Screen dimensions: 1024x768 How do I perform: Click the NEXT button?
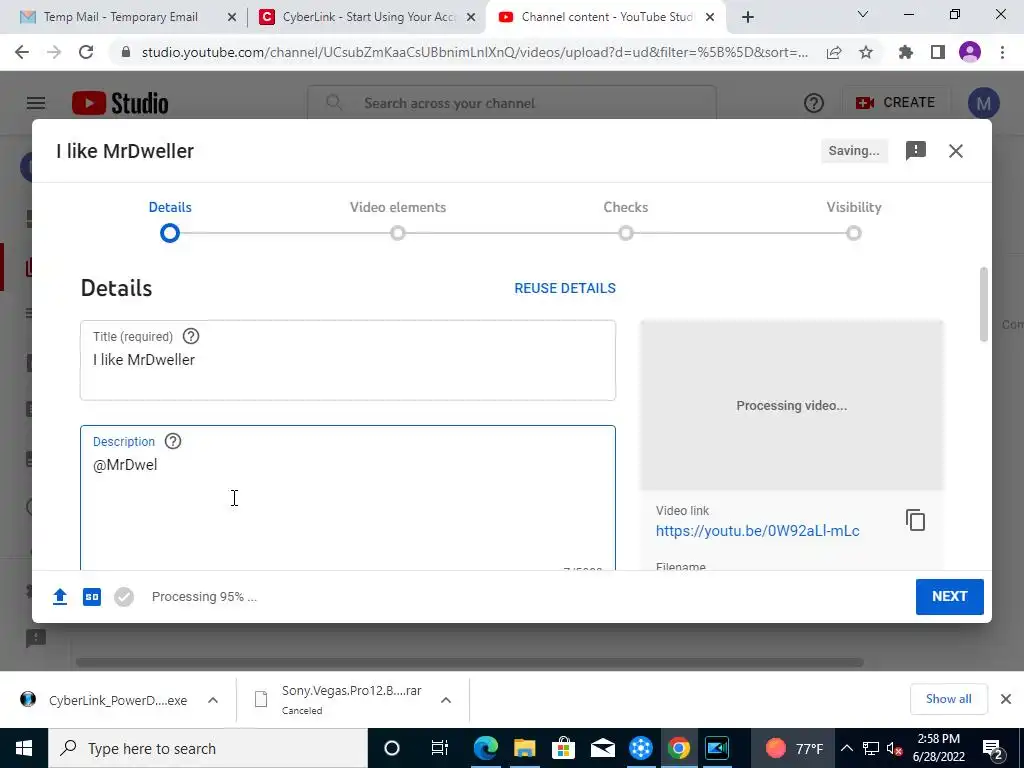(950, 596)
